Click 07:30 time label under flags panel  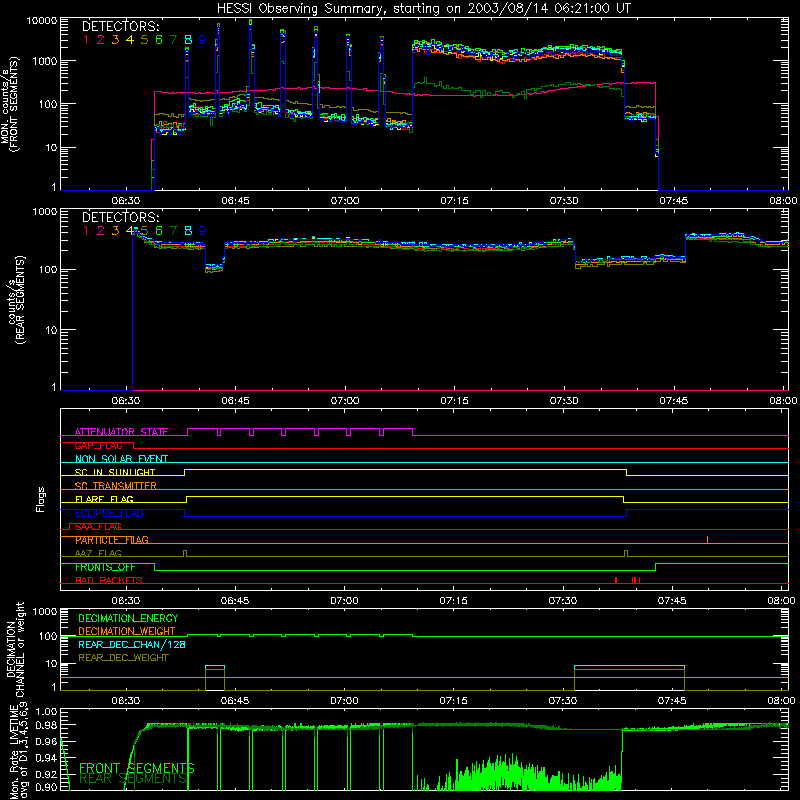point(563,601)
